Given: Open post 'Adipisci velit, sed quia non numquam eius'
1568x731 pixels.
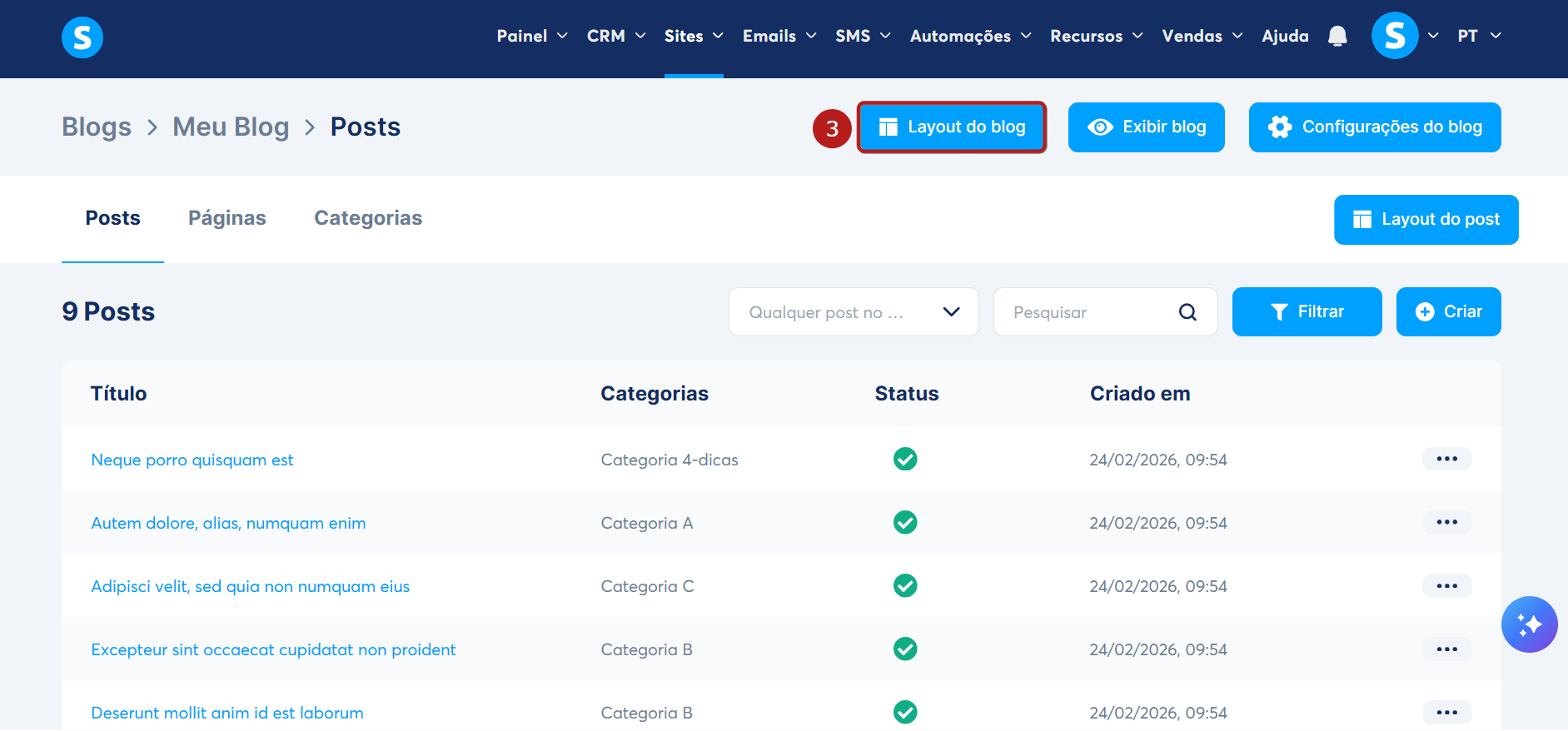Looking at the screenshot, I should point(250,586).
